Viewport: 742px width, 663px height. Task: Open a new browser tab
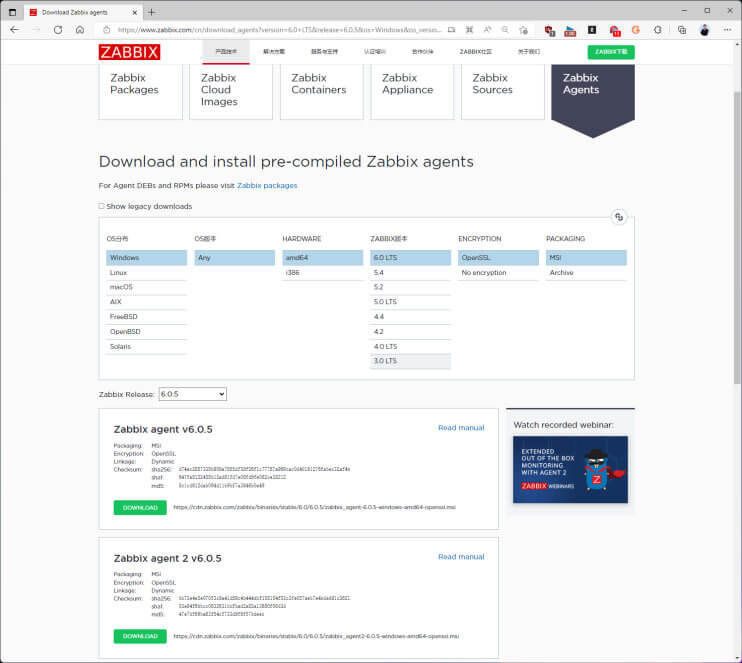click(x=151, y=12)
